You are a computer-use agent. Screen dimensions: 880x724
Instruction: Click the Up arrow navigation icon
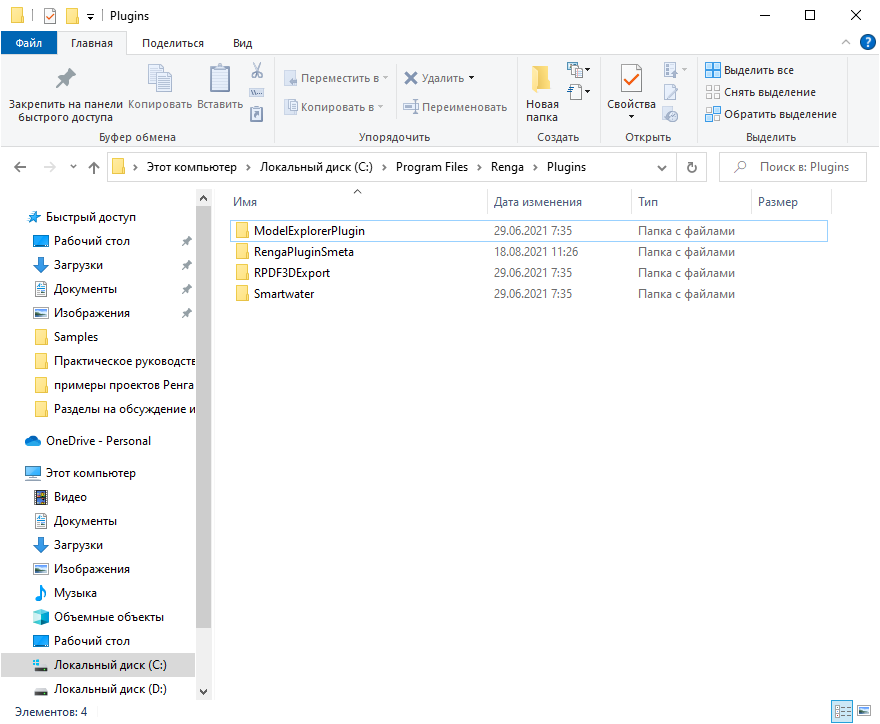point(94,167)
